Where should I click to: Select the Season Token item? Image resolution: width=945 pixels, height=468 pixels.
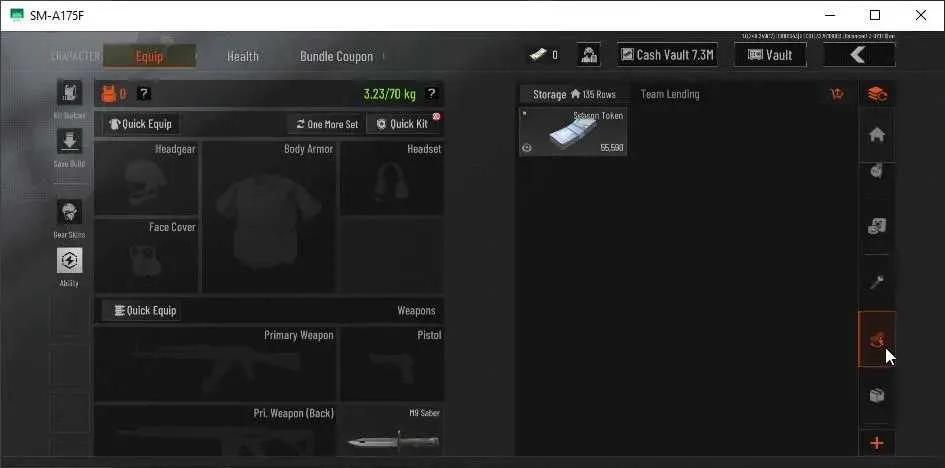pyautogui.click(x=573, y=132)
